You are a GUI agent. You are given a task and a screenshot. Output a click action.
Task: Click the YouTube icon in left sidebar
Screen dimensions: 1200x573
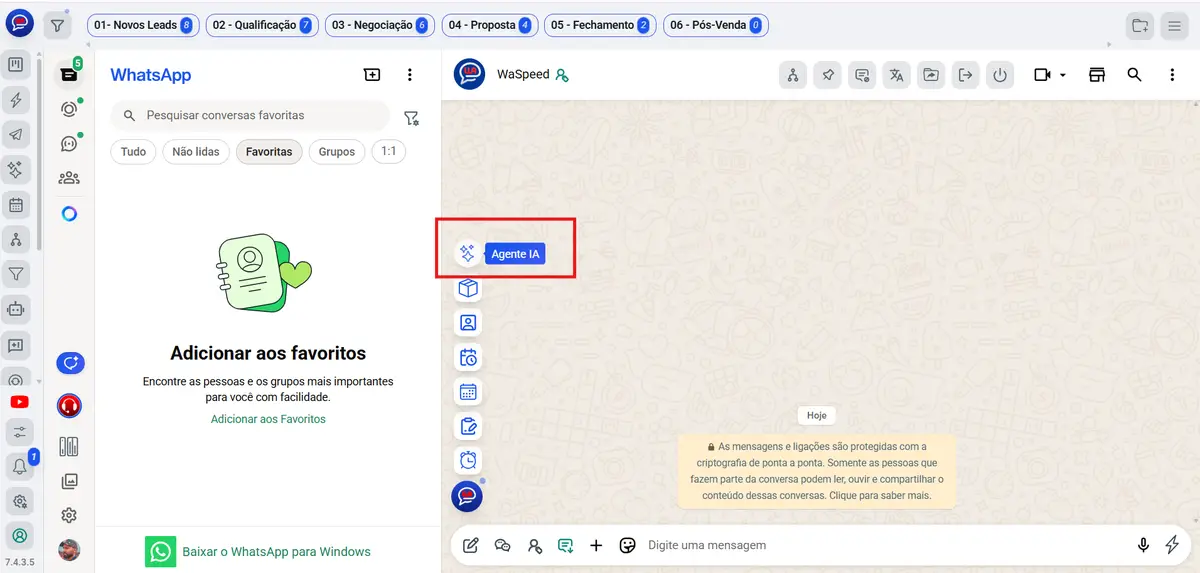click(x=18, y=402)
